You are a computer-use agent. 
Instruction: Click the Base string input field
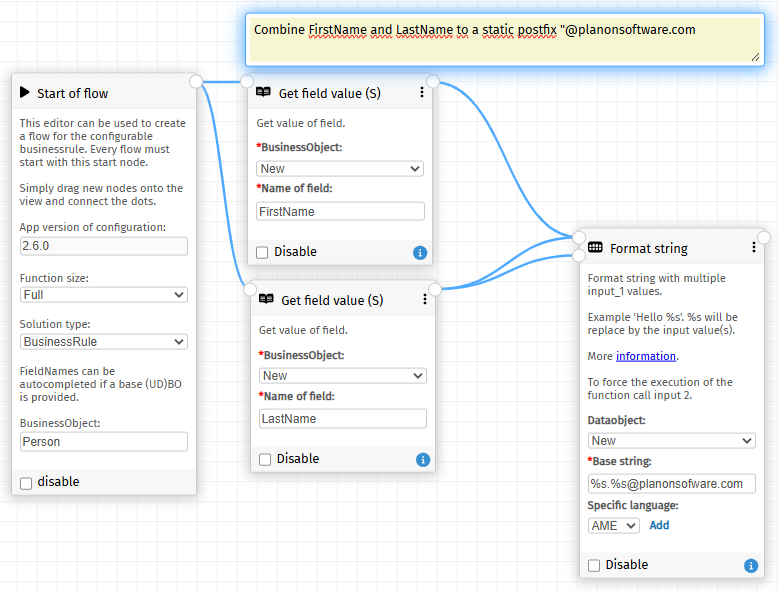click(671, 484)
